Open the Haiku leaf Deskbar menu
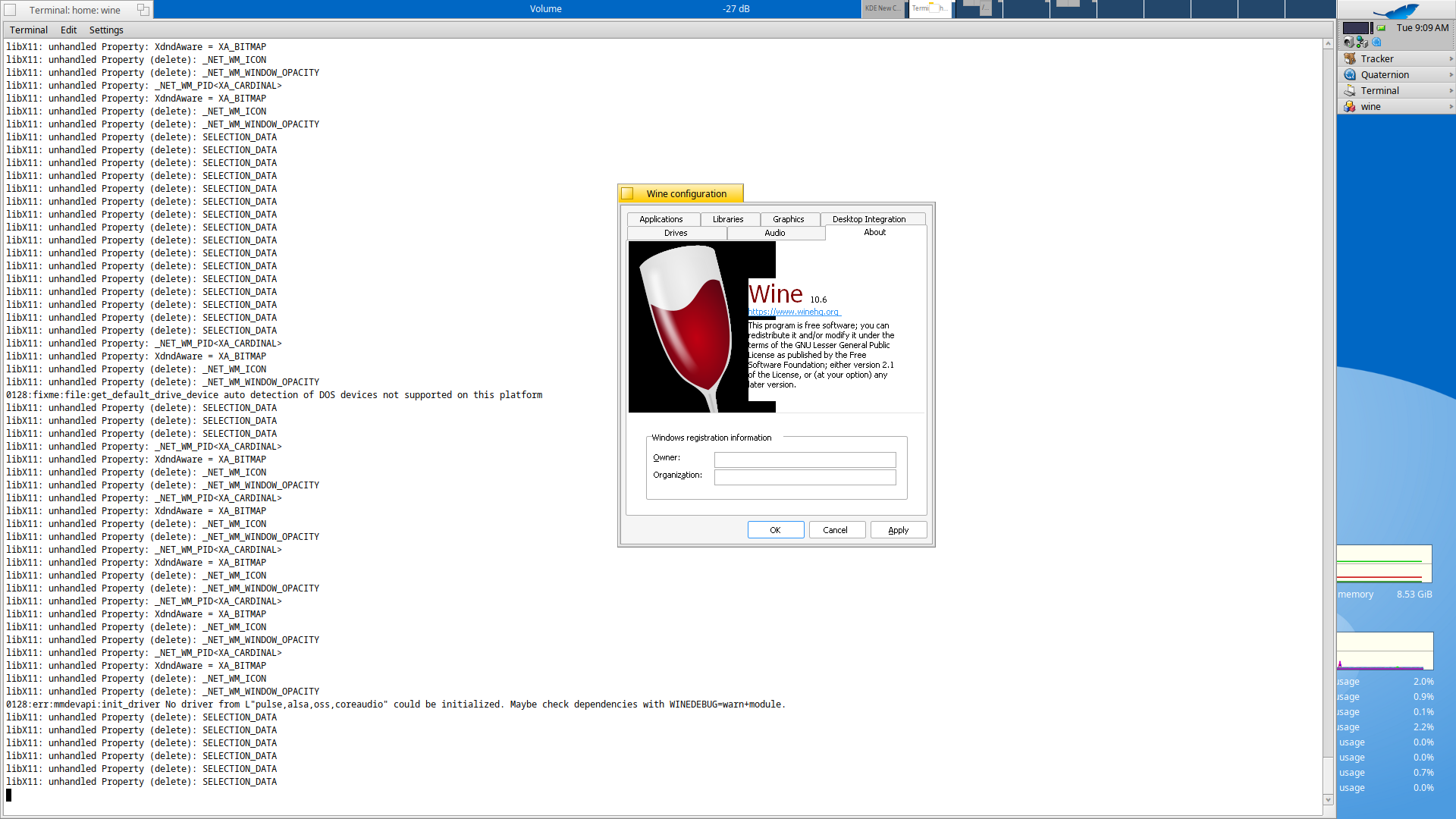 click(1396, 10)
